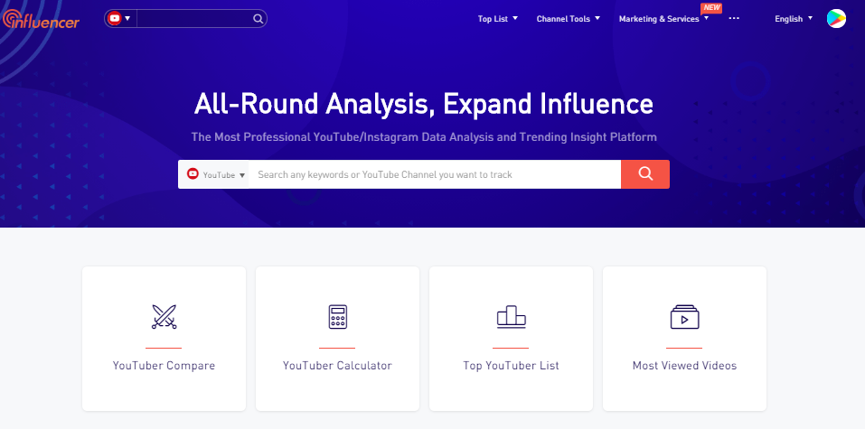This screenshot has height=429, width=865.
Task: Open the Marketing & Services menu
Action: [x=664, y=19]
